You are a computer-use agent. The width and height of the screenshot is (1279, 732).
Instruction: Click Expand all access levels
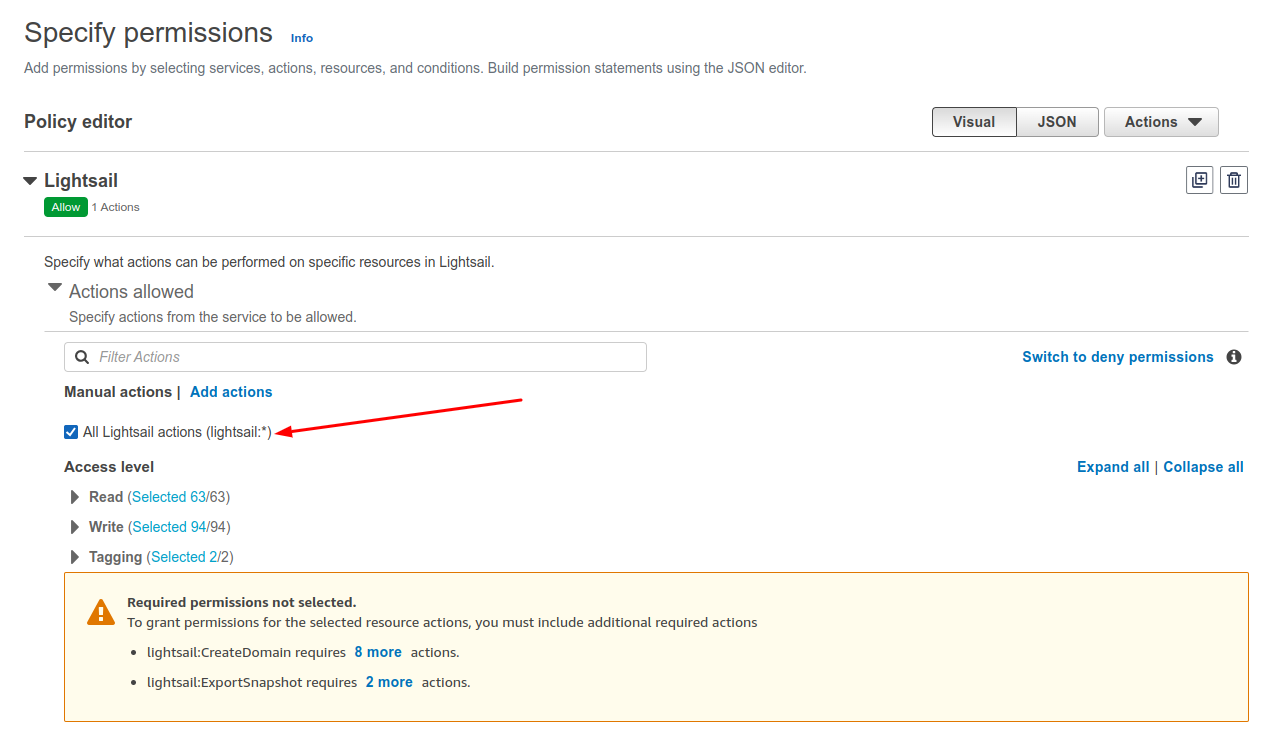pyautogui.click(x=1113, y=467)
